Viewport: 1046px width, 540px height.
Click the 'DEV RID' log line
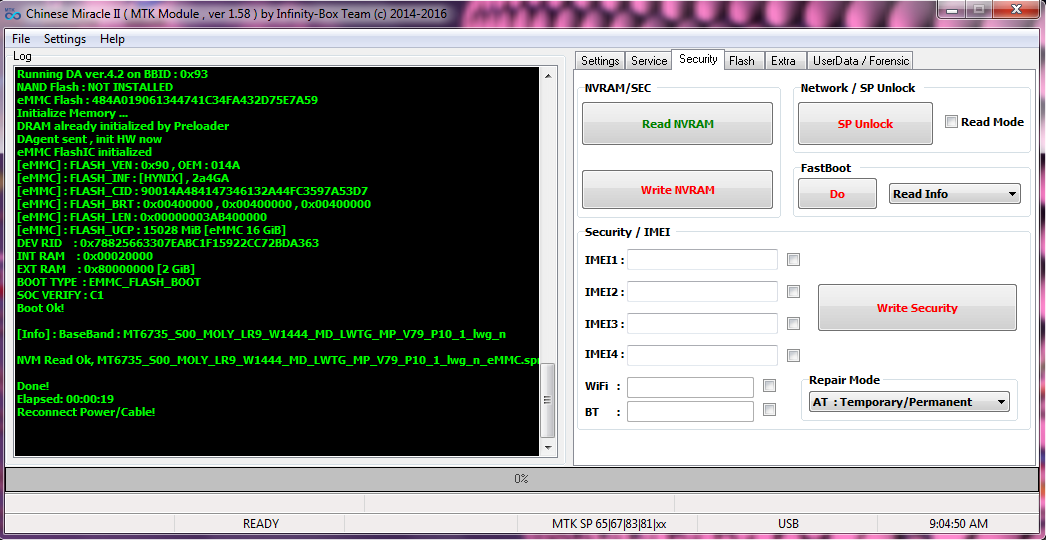[167, 243]
